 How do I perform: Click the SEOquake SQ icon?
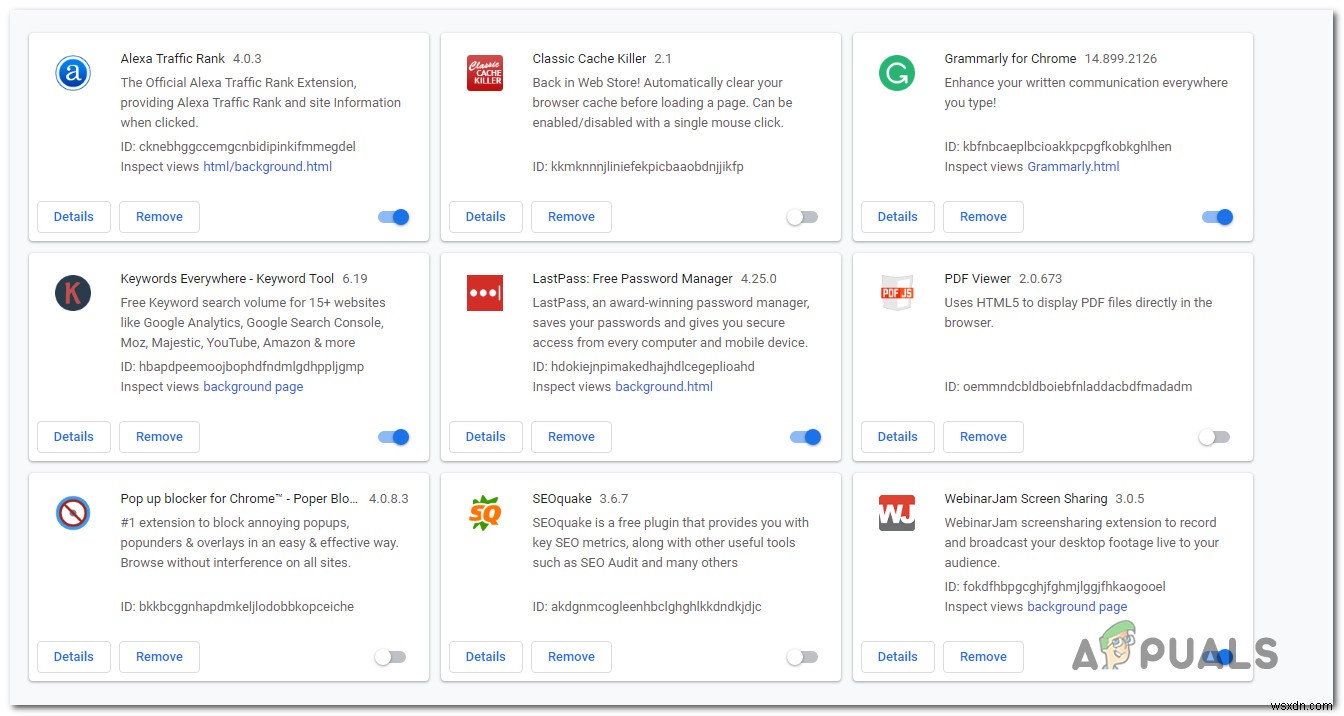coord(485,512)
